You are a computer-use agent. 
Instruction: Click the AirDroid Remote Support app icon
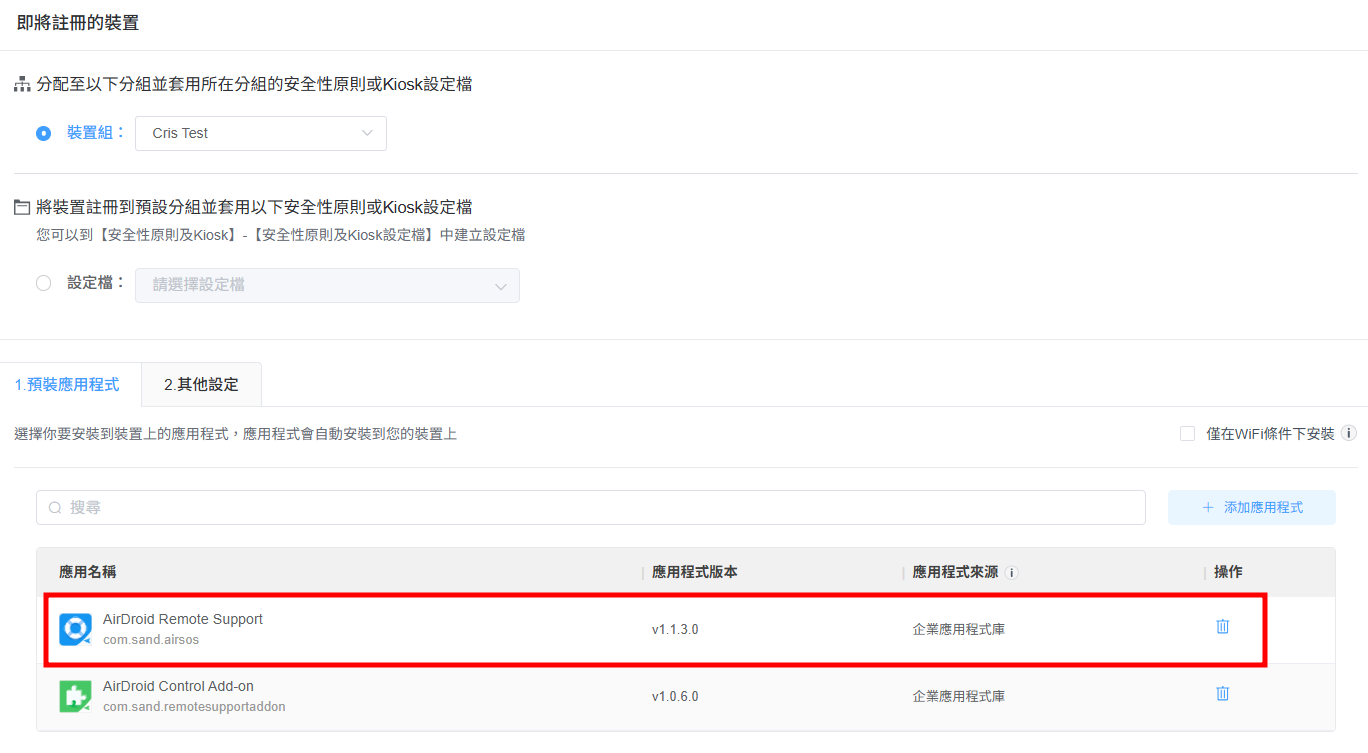75,629
